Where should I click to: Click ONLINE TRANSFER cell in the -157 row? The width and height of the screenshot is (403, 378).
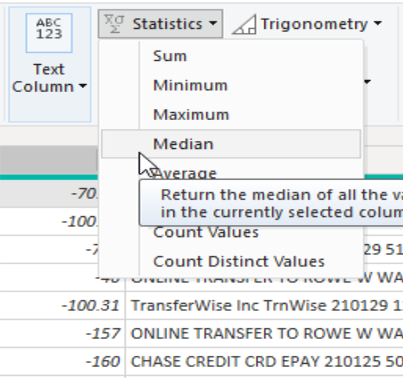coord(264,334)
